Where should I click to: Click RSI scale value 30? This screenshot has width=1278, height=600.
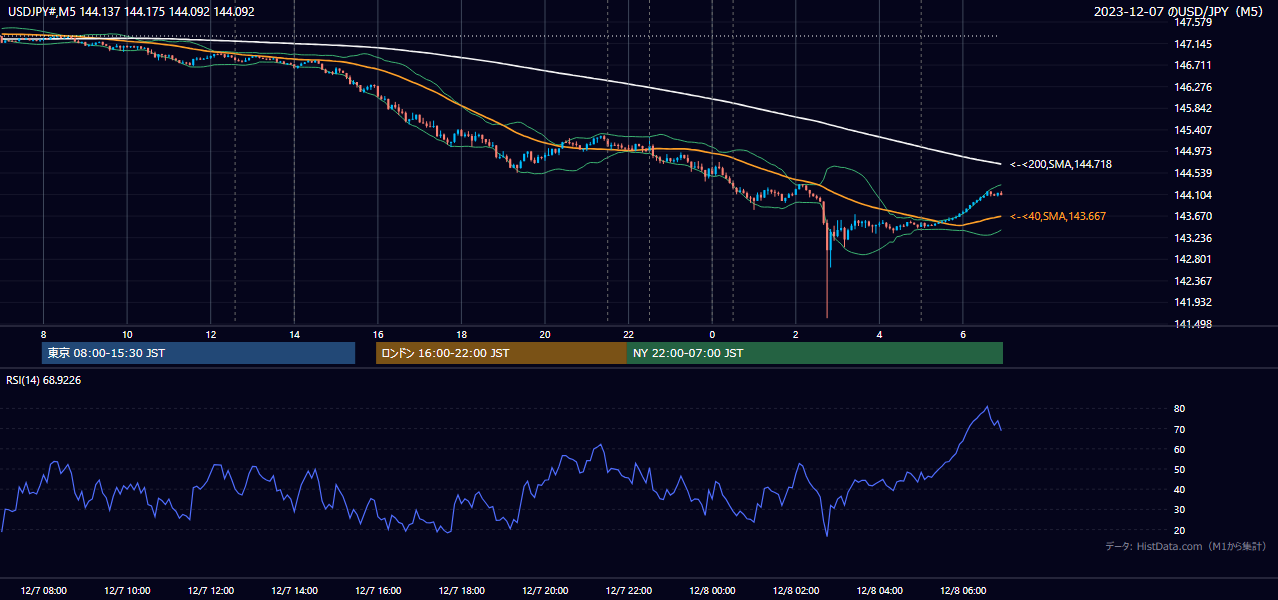1180,510
